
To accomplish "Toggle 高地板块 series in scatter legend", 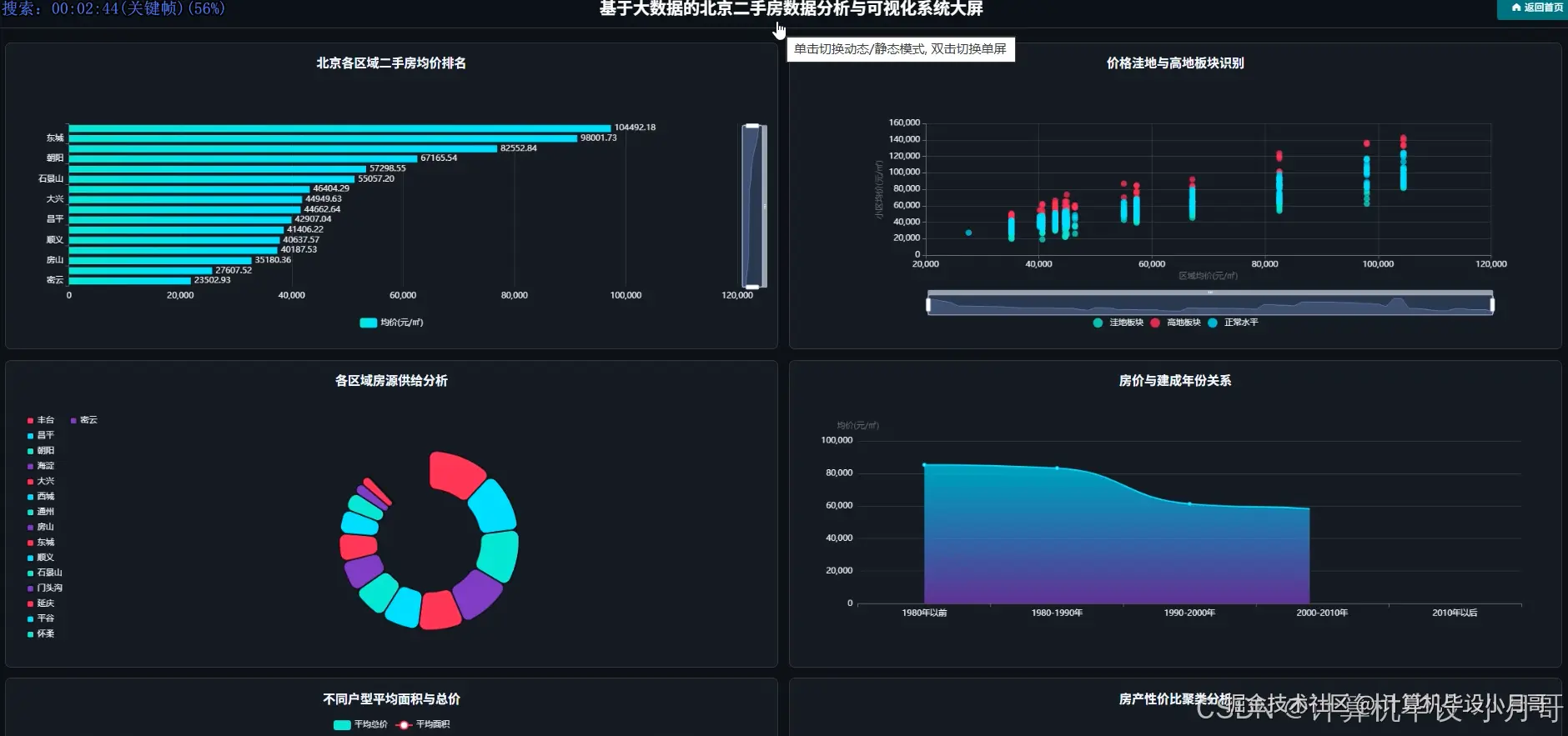I will pos(1176,323).
